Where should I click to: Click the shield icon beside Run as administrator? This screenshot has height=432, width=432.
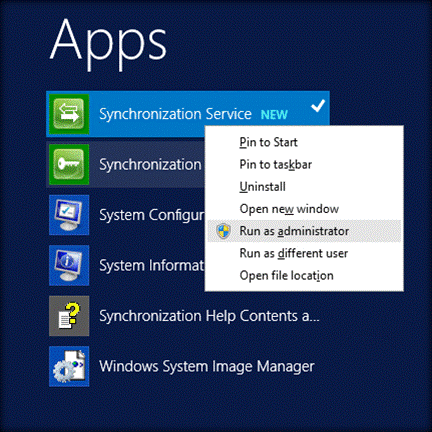[223, 231]
